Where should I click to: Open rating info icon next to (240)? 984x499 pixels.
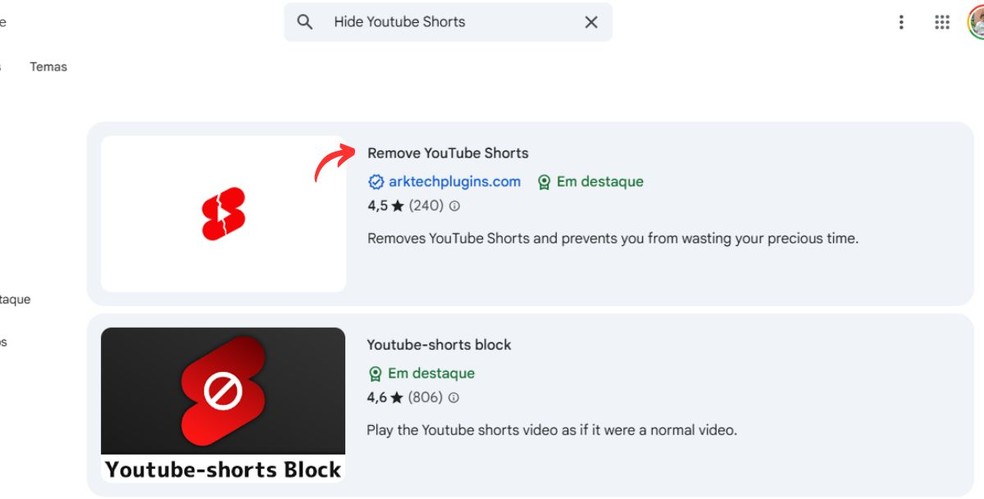point(454,206)
